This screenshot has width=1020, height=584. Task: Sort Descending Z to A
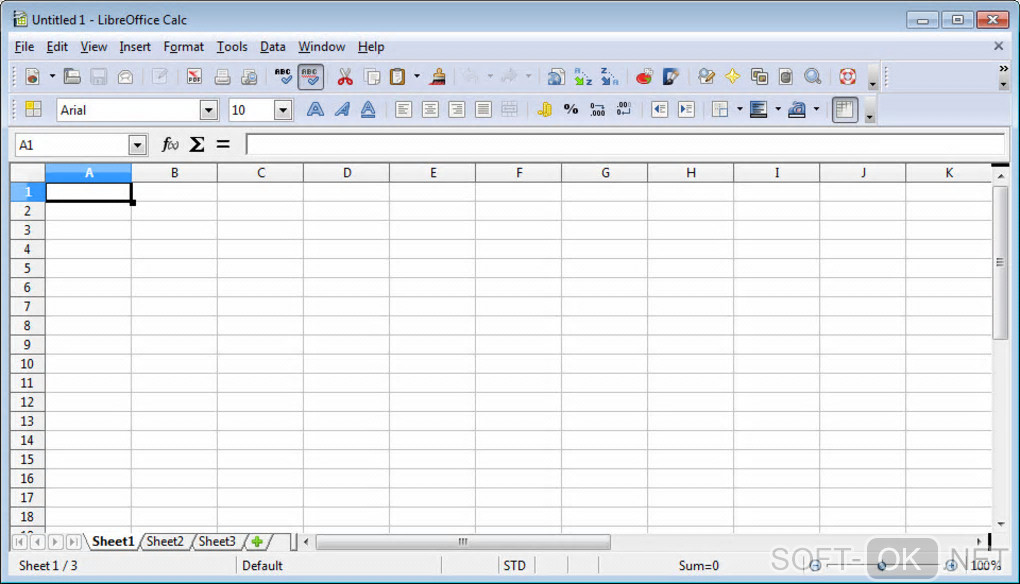pyautogui.click(x=610, y=77)
